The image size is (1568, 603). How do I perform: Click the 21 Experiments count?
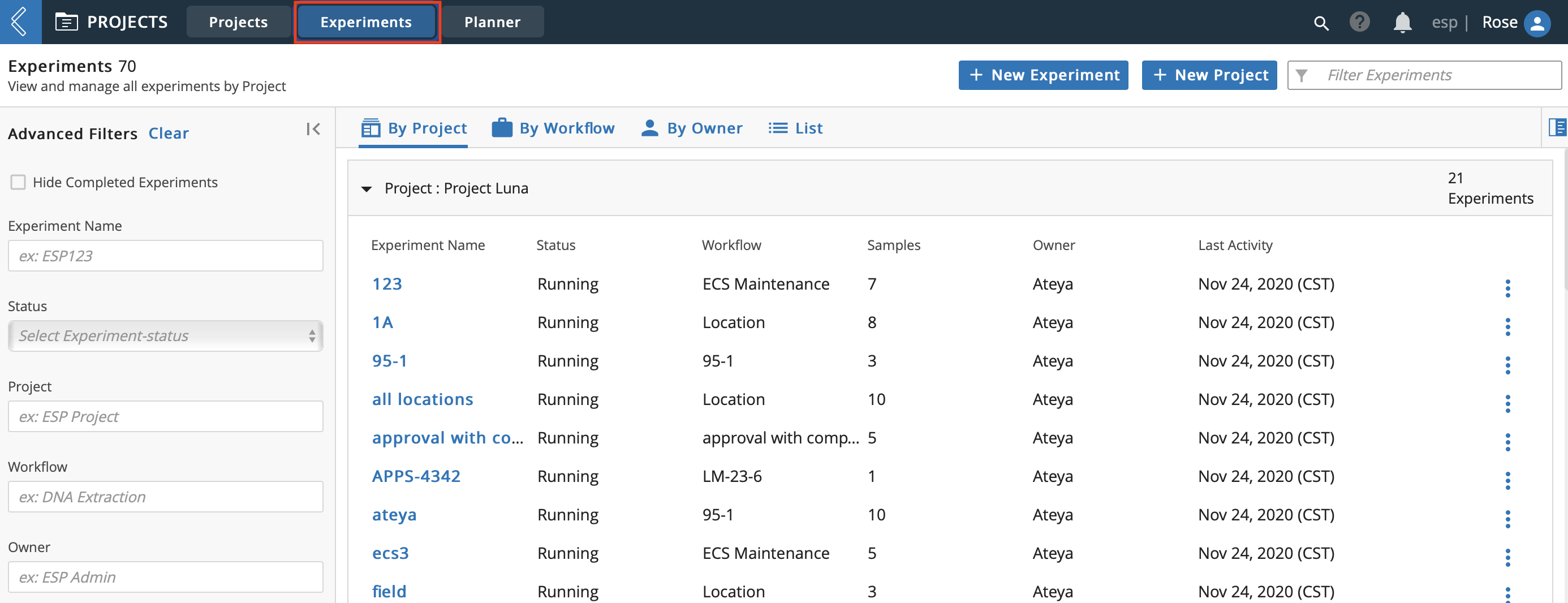click(x=1490, y=188)
